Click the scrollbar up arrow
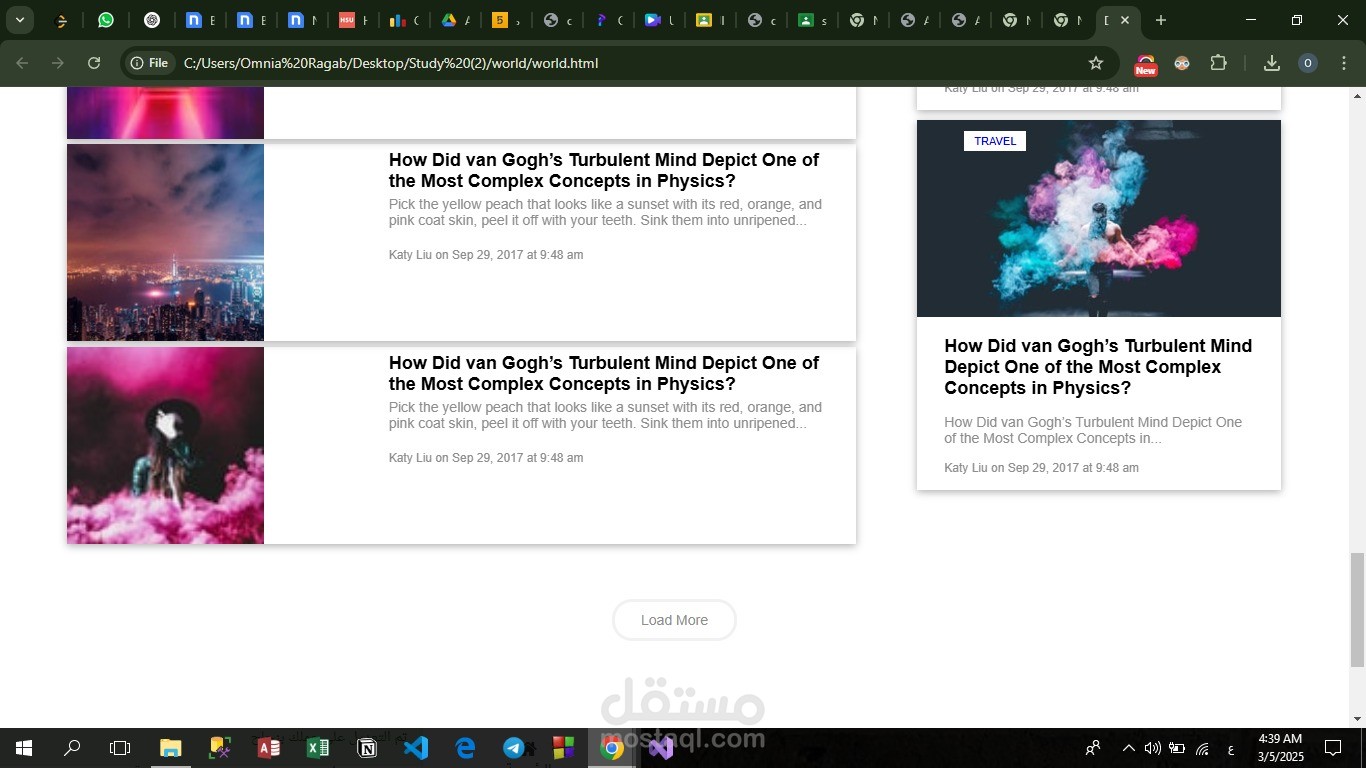The width and height of the screenshot is (1366, 768). point(1357,96)
